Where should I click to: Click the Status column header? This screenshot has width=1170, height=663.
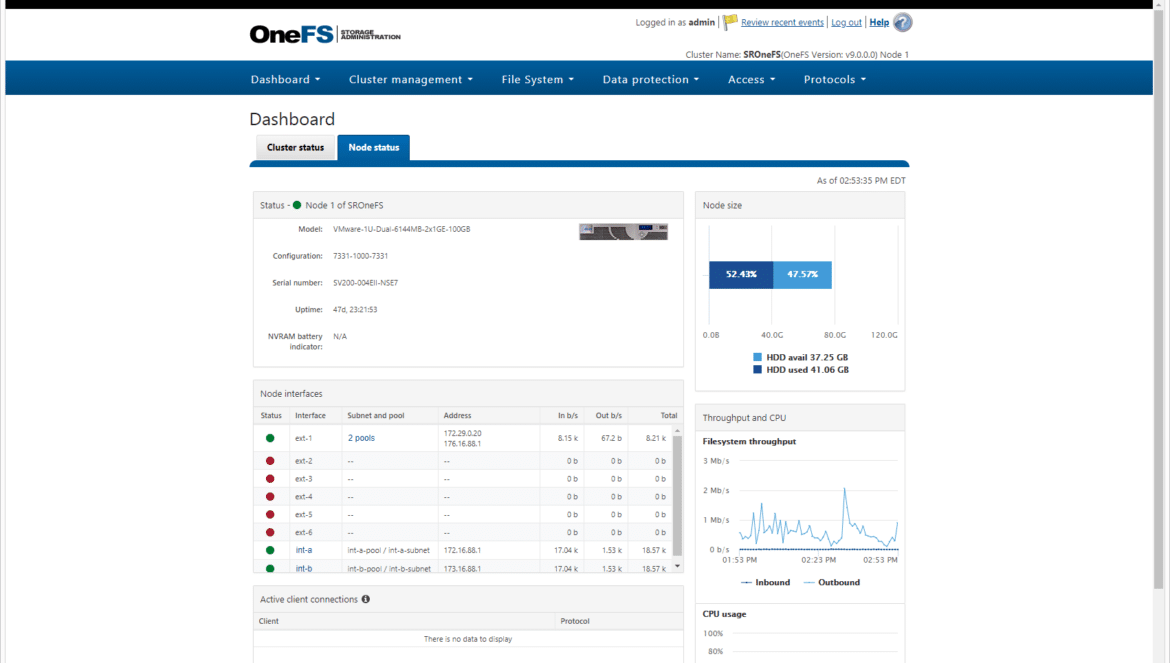point(271,415)
